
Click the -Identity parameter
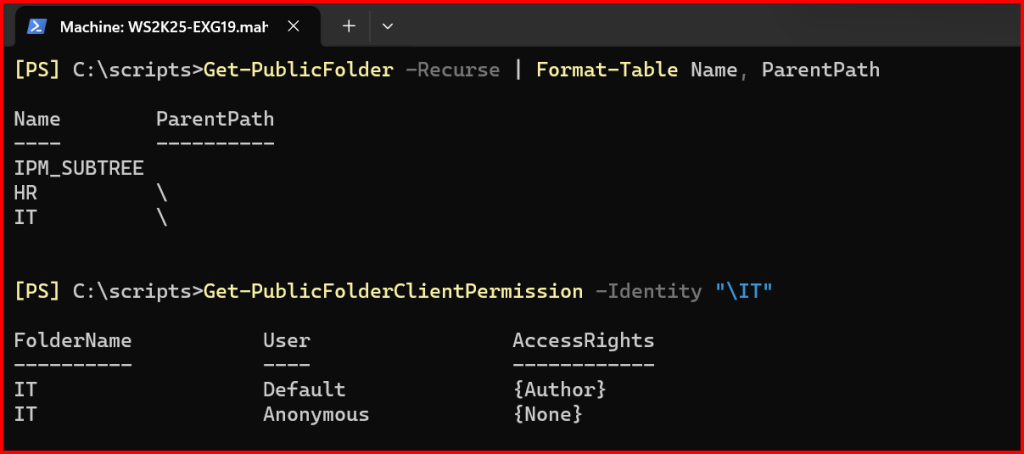click(648, 291)
